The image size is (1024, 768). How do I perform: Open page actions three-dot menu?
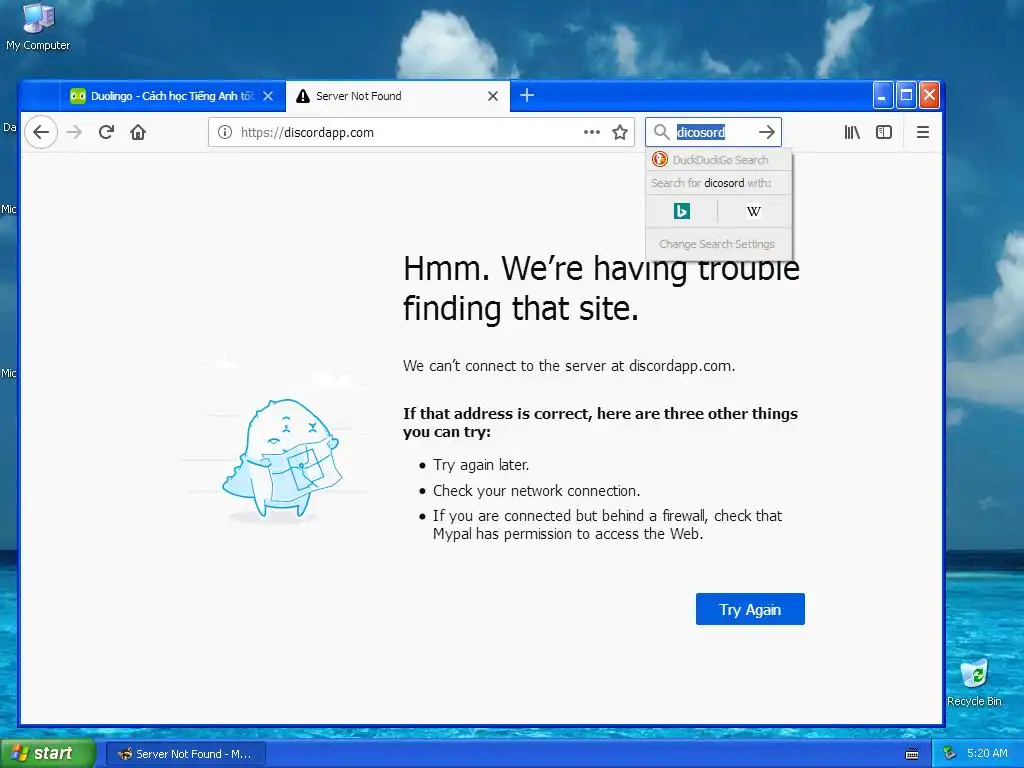592,133
